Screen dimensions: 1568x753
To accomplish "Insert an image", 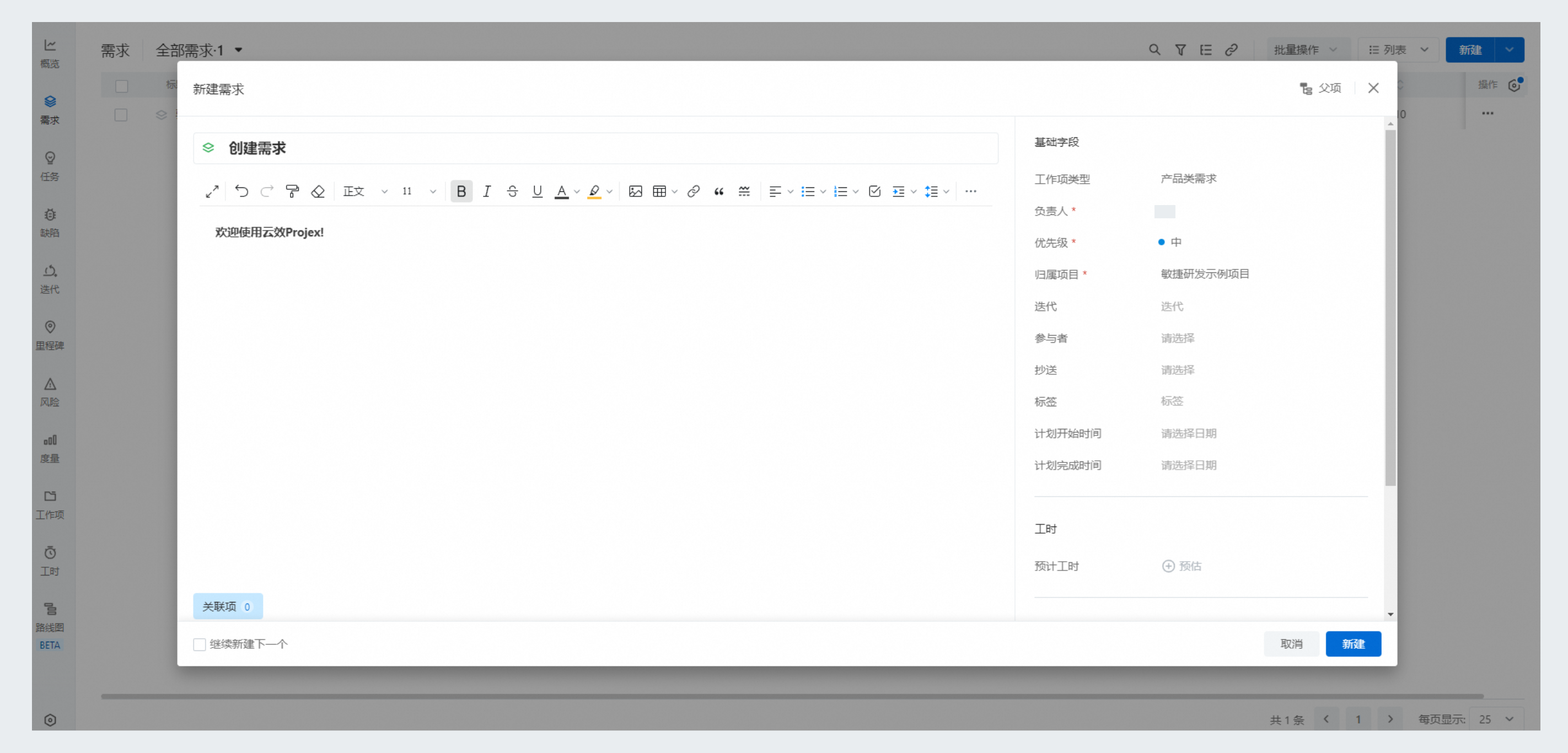I will point(636,192).
